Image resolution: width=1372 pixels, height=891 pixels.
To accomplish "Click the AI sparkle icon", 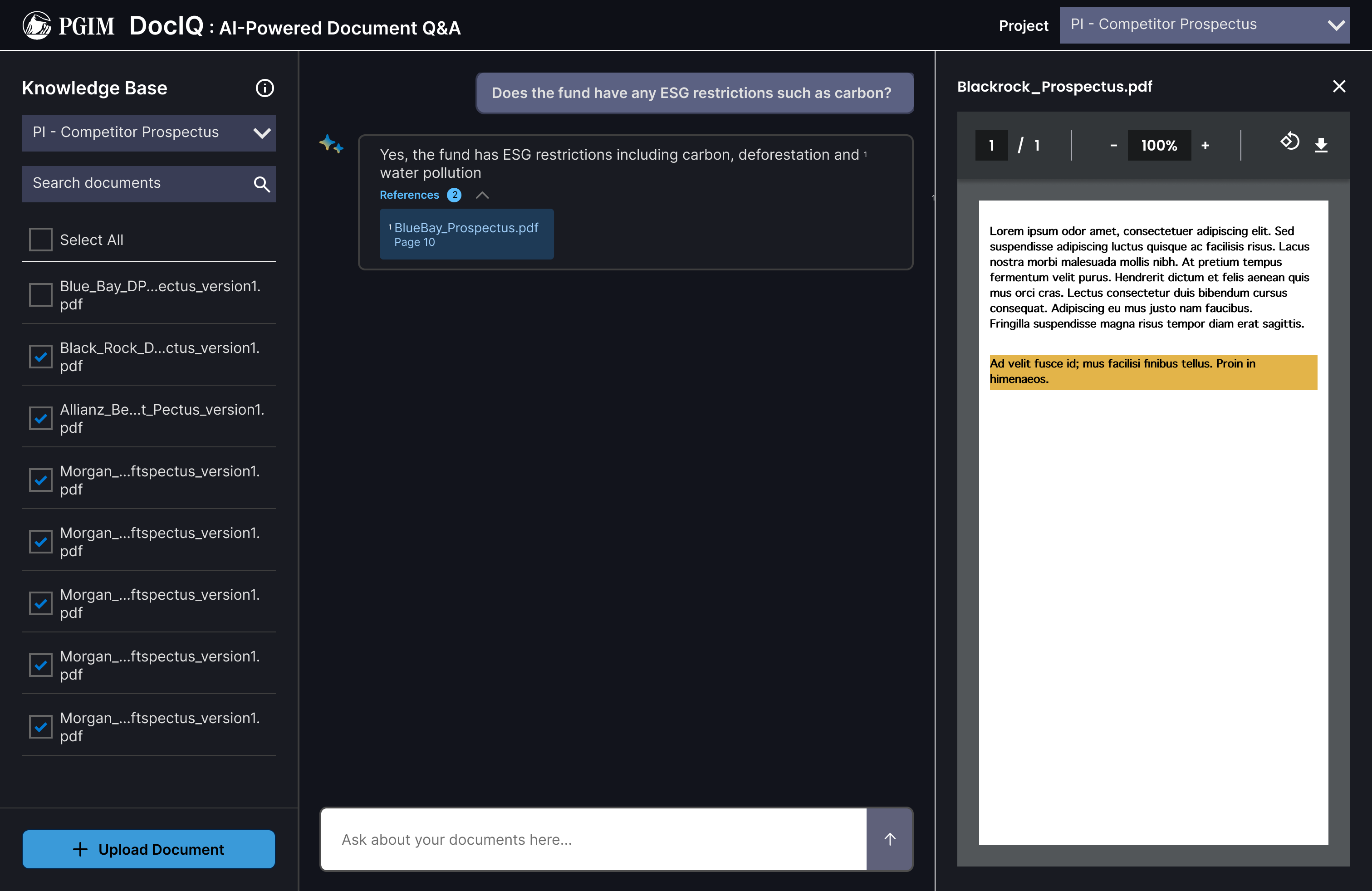I will tap(331, 143).
